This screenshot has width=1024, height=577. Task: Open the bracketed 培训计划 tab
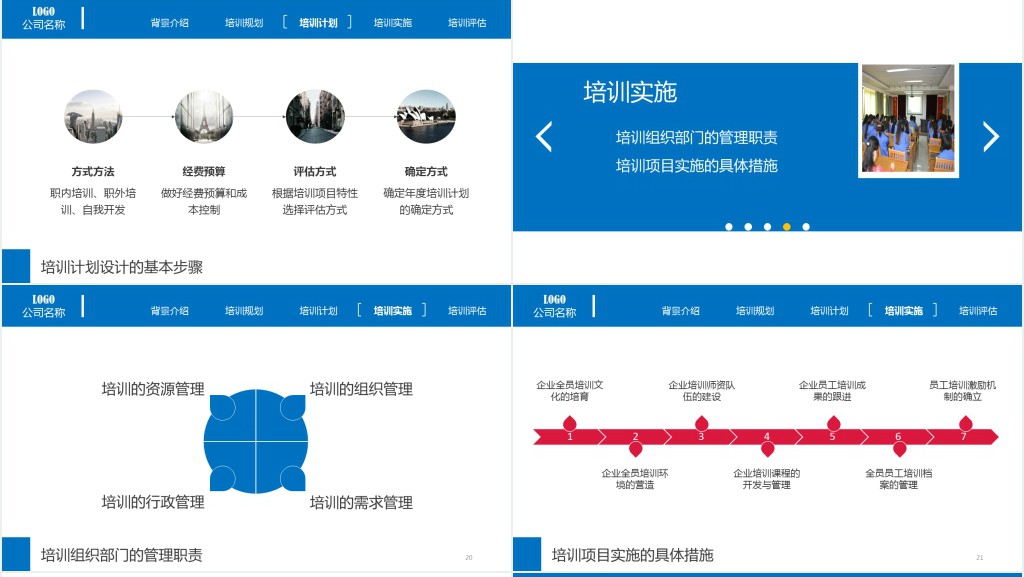click(318, 22)
